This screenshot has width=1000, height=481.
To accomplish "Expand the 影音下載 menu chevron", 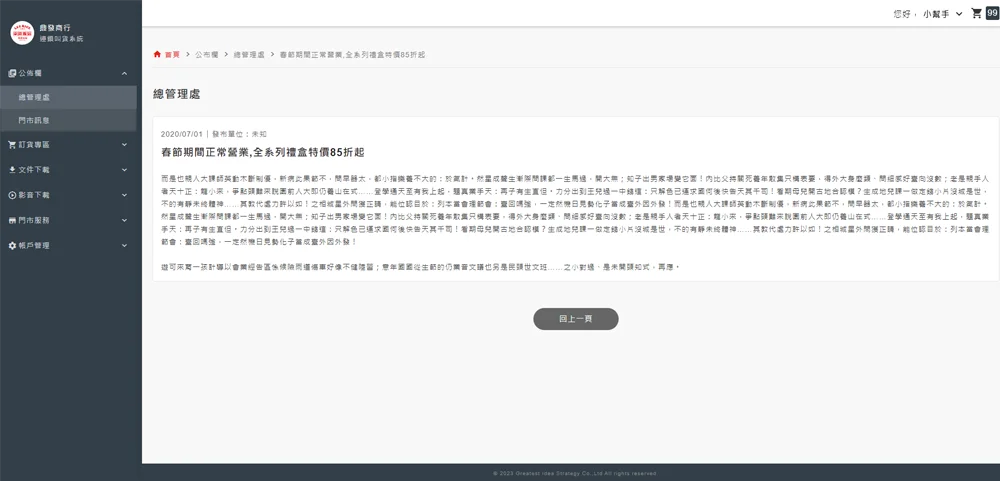I will point(124,195).
